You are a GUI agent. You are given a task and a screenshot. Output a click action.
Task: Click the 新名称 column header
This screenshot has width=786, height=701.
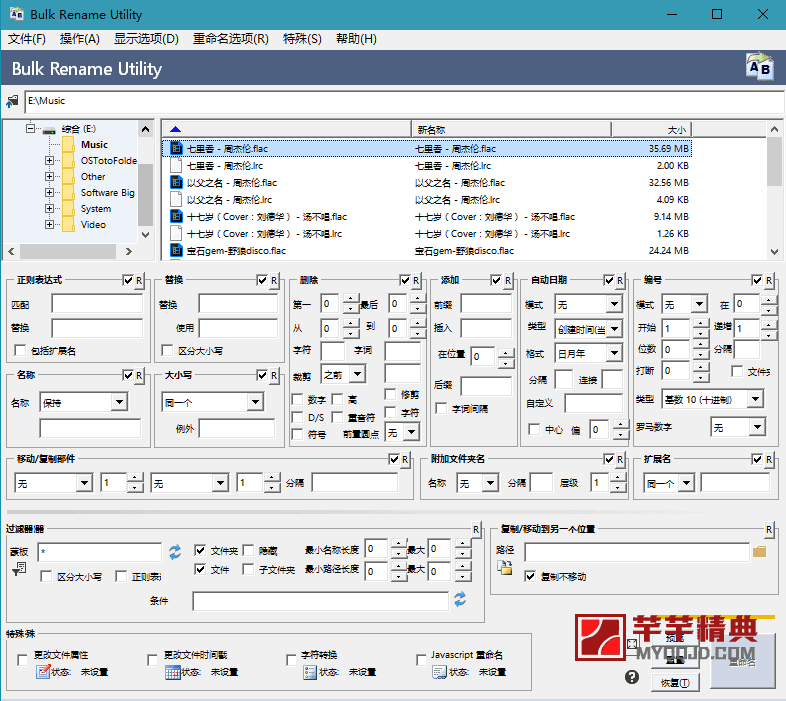pyautogui.click(x=511, y=129)
